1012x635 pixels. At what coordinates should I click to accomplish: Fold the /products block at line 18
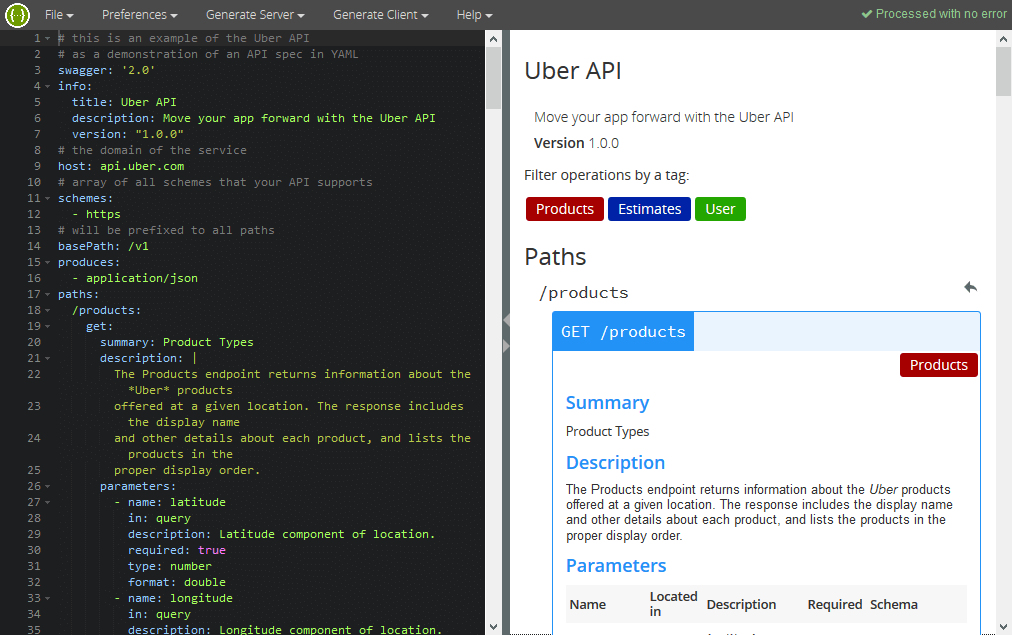pos(48,311)
